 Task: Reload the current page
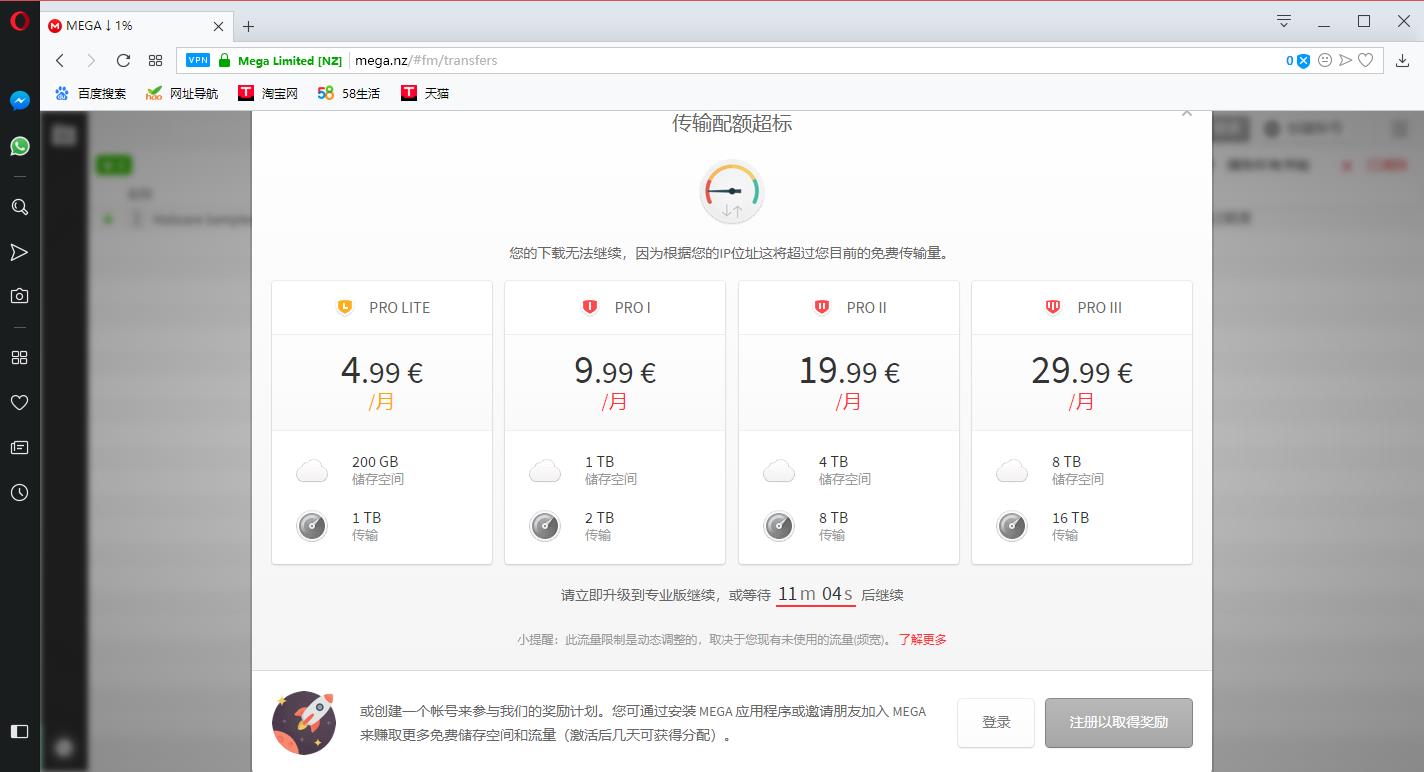tap(123, 60)
